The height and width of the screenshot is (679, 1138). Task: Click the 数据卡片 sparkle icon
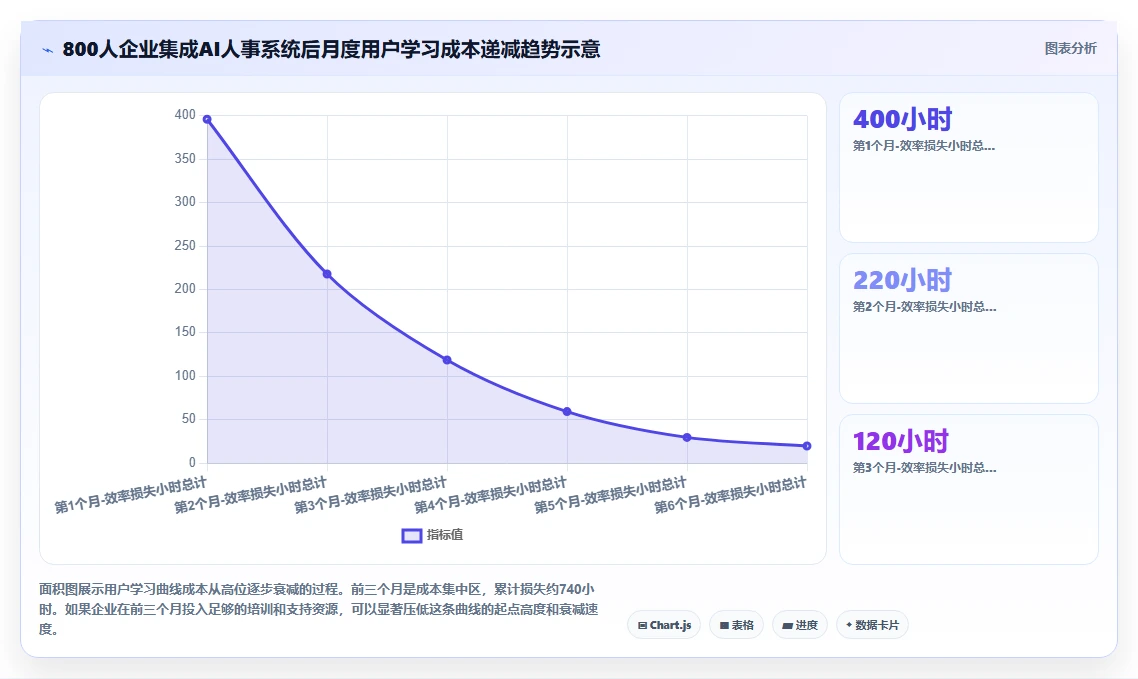tap(849, 625)
